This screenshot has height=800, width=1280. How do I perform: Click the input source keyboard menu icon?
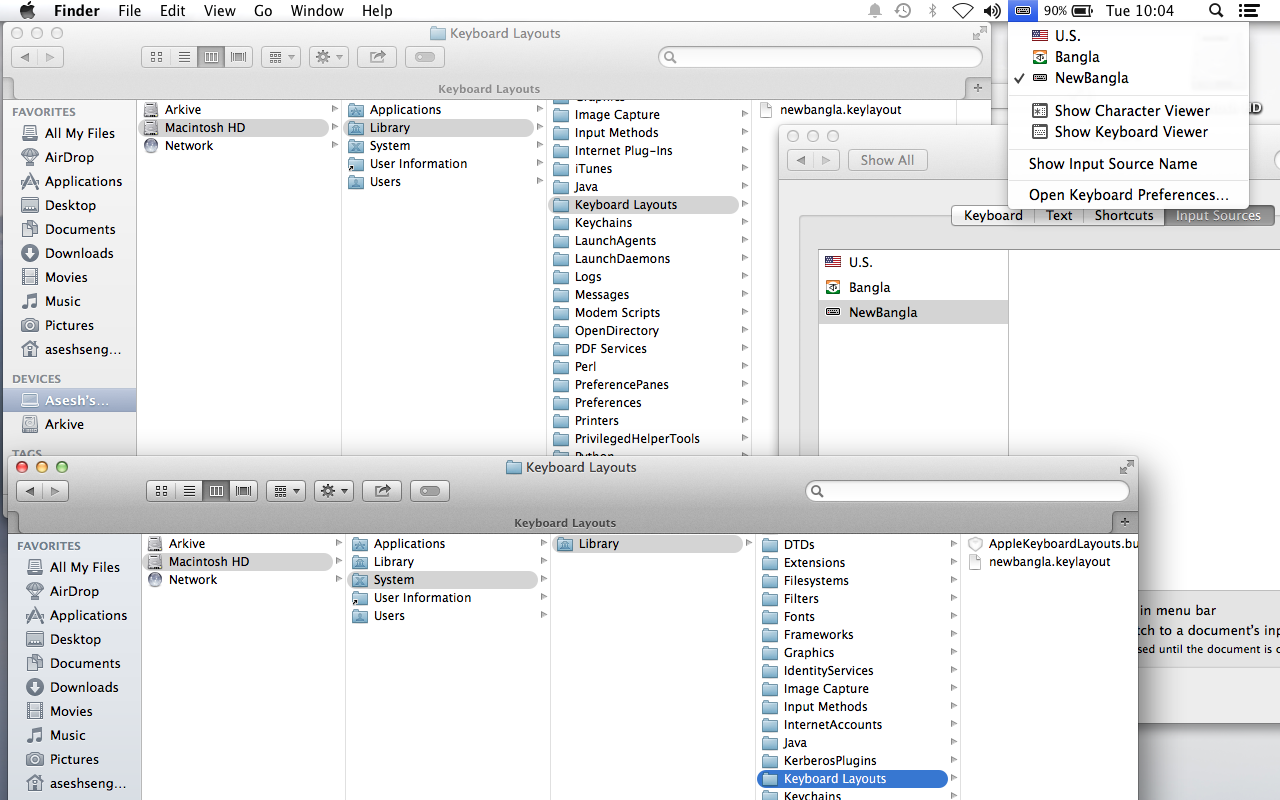pyautogui.click(x=1023, y=11)
